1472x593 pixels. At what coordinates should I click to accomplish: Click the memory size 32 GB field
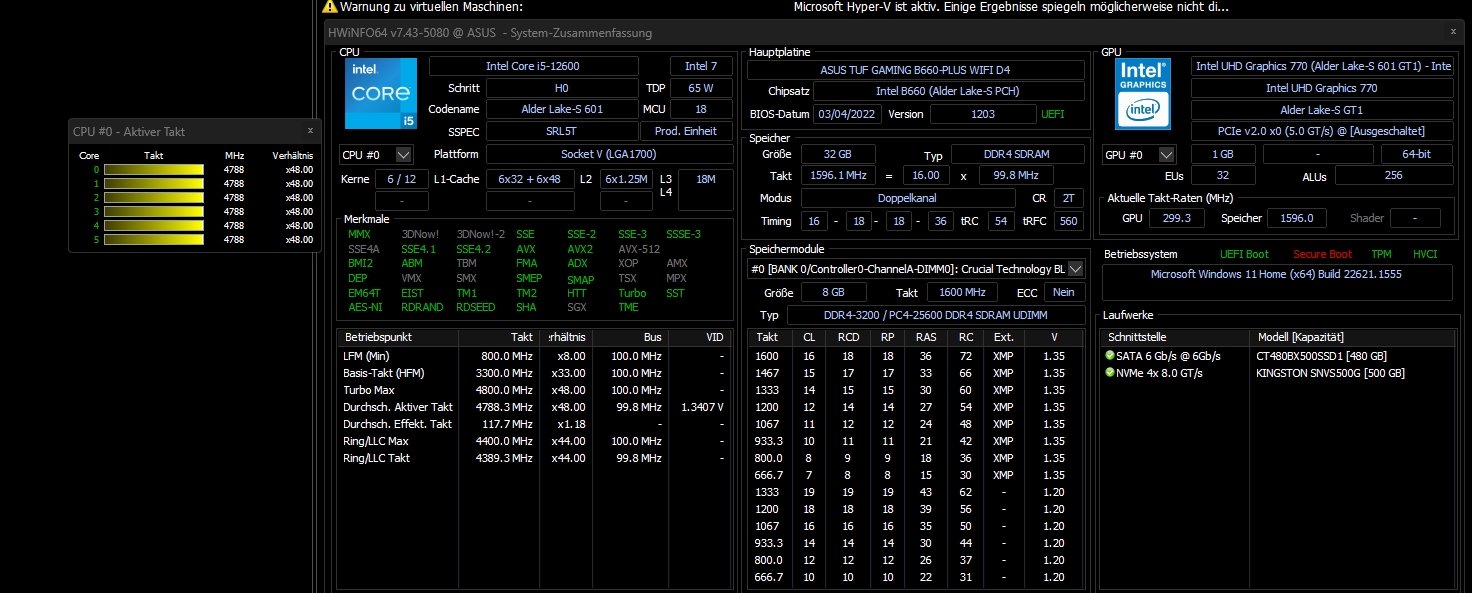(837, 155)
